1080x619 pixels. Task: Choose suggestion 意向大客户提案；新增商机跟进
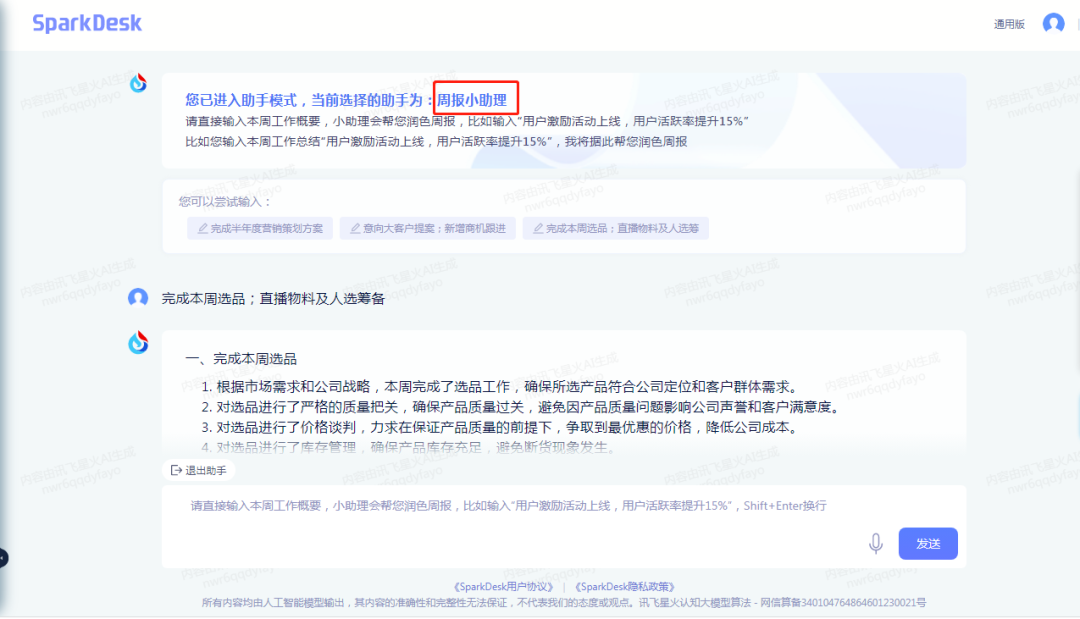428,229
